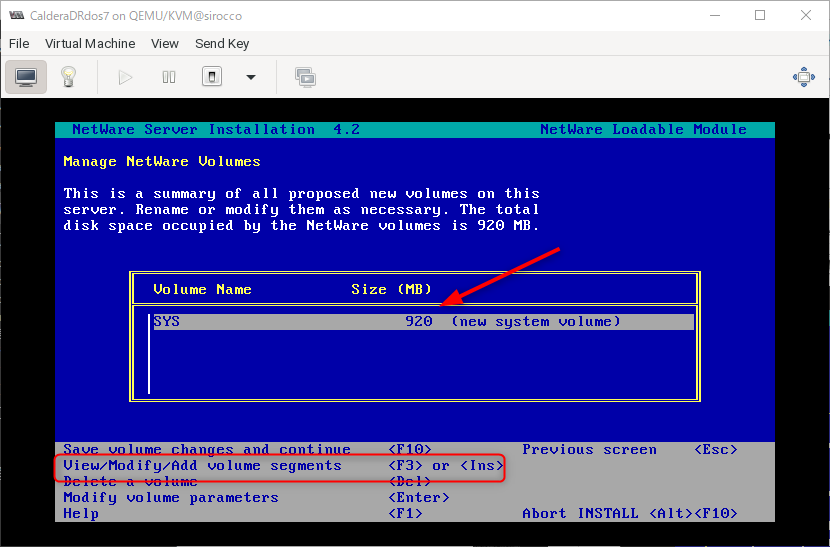Viewport: 830px width, 547px height.
Task: Click '(new system volume)' label
Action: pyautogui.click(x=535, y=321)
